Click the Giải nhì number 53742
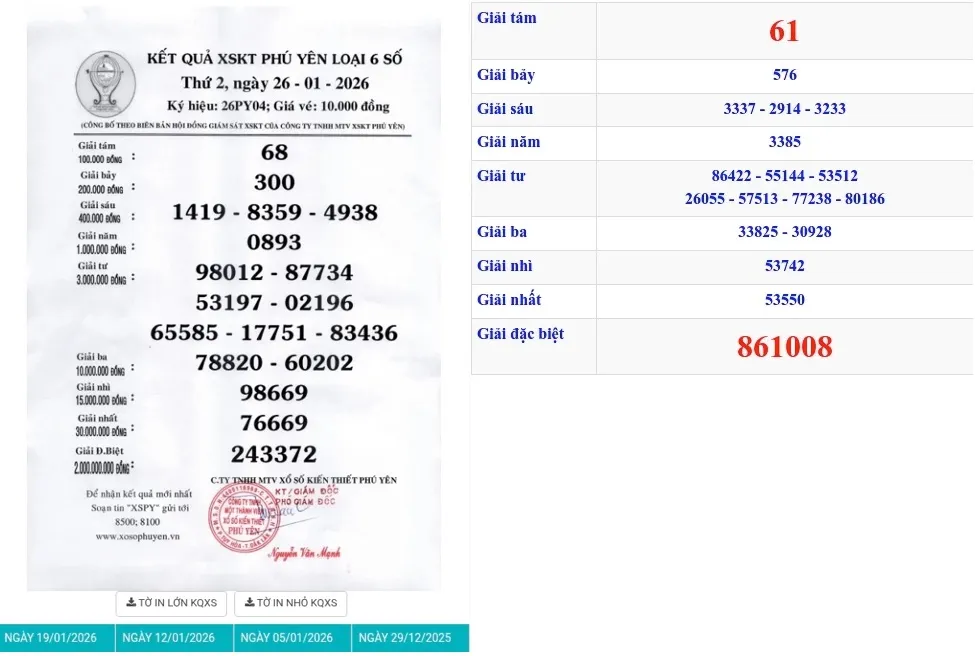The height and width of the screenshot is (656, 975). [x=784, y=266]
